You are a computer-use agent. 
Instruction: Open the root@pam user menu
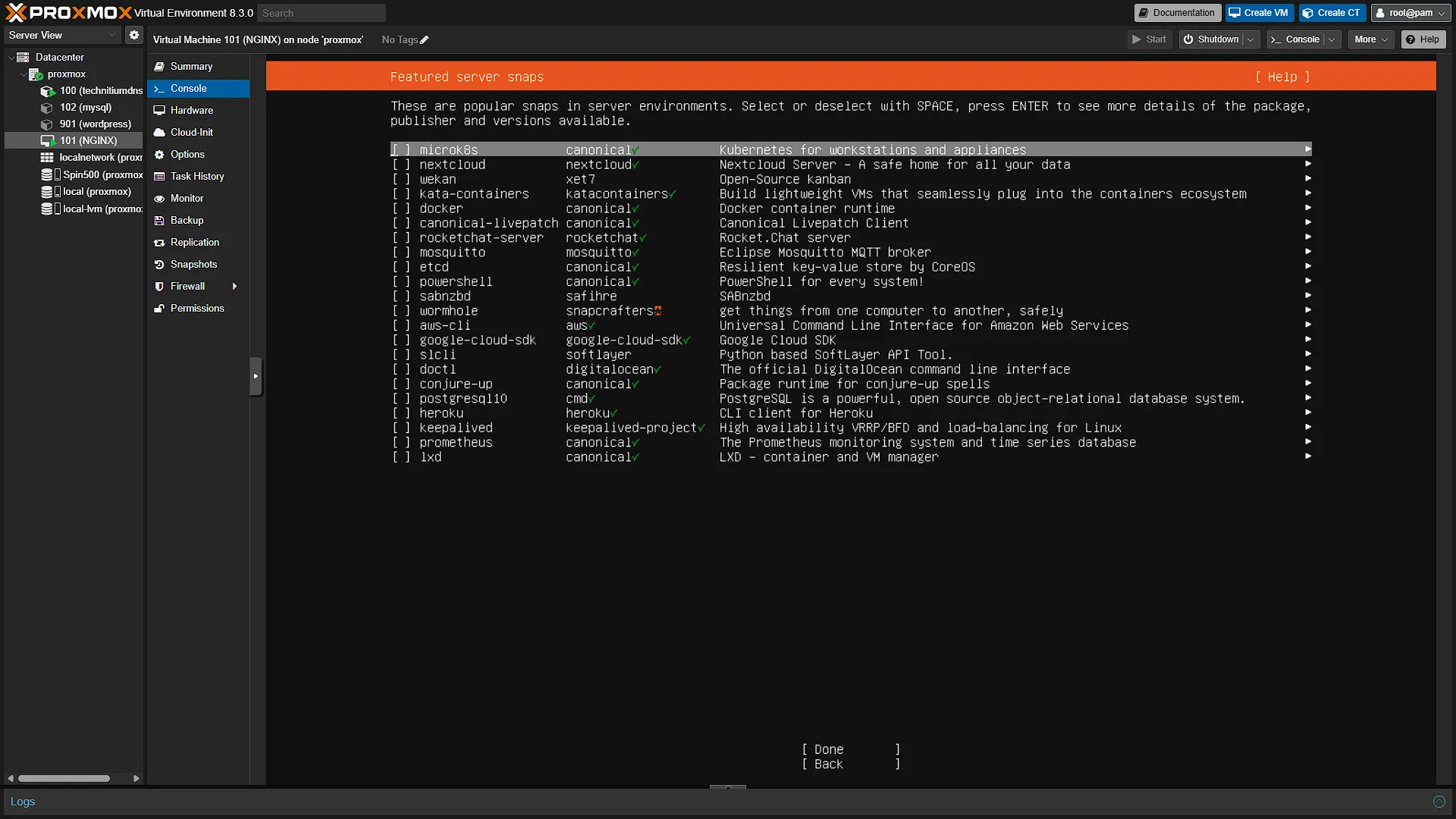point(1410,13)
